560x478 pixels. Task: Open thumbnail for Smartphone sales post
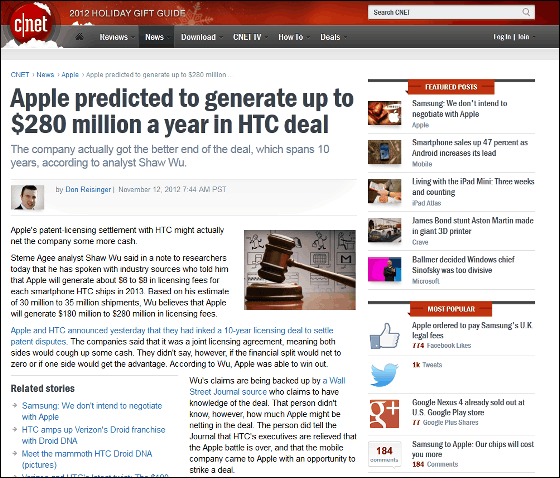[384, 152]
